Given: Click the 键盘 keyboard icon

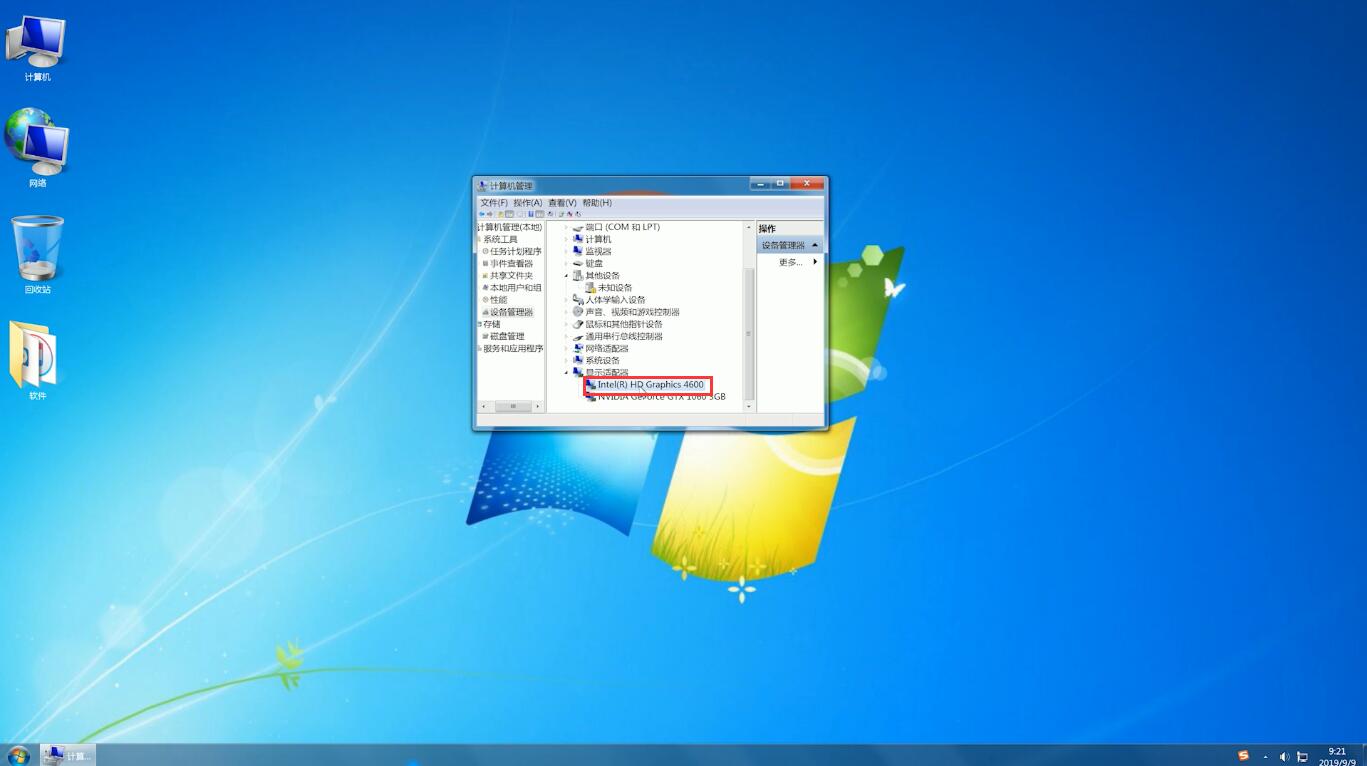Looking at the screenshot, I should pyautogui.click(x=578, y=263).
